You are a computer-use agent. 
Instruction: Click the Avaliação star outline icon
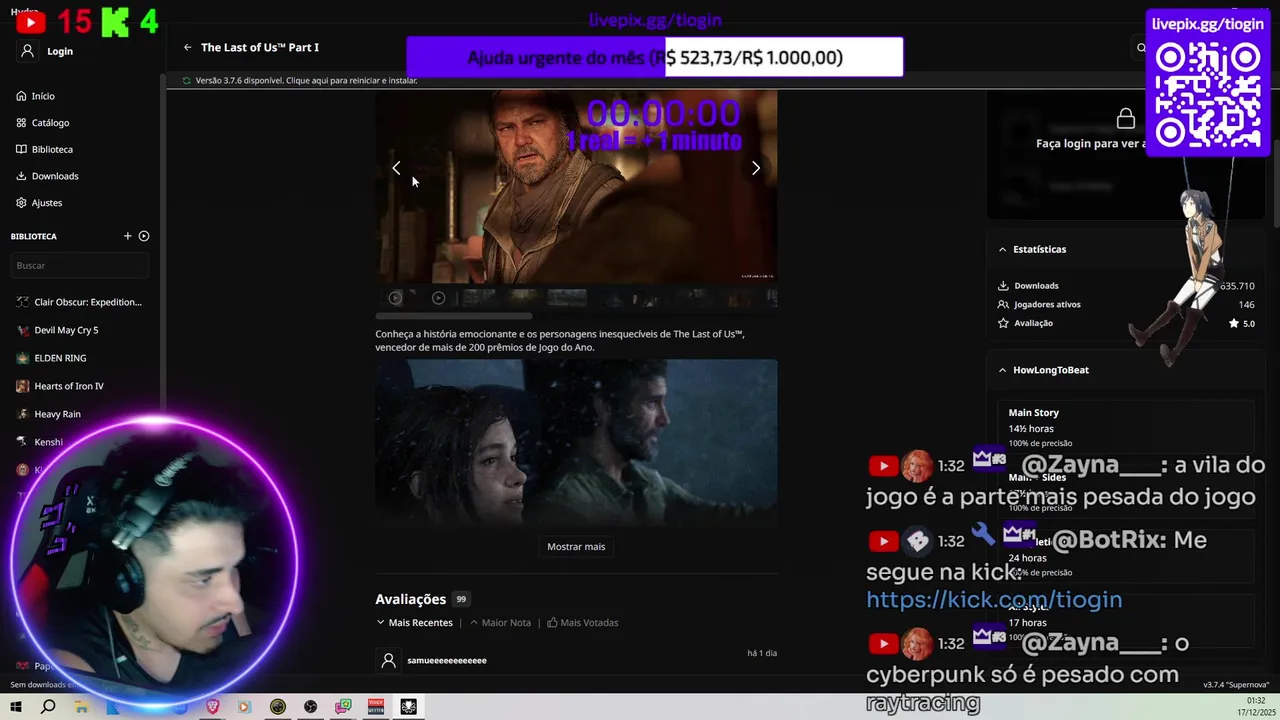[1003, 323]
